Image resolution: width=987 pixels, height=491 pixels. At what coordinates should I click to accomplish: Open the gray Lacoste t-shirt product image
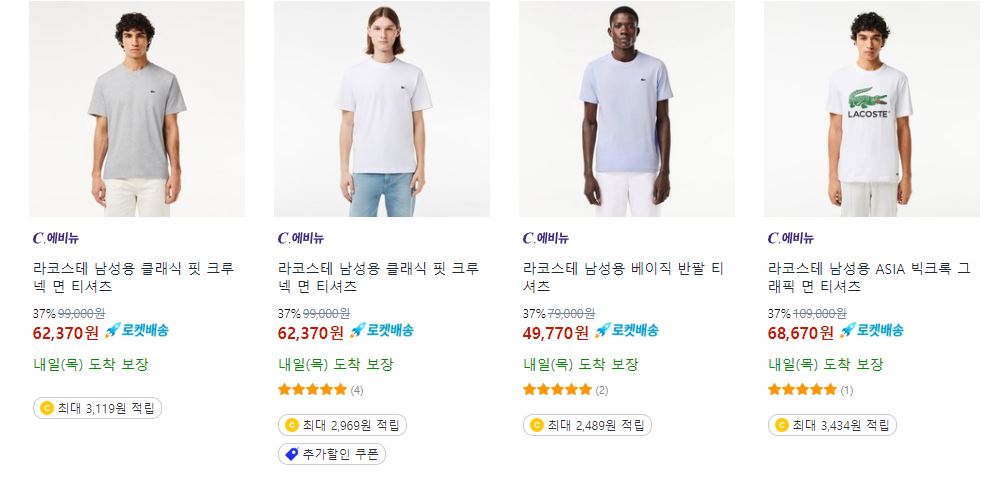137,109
